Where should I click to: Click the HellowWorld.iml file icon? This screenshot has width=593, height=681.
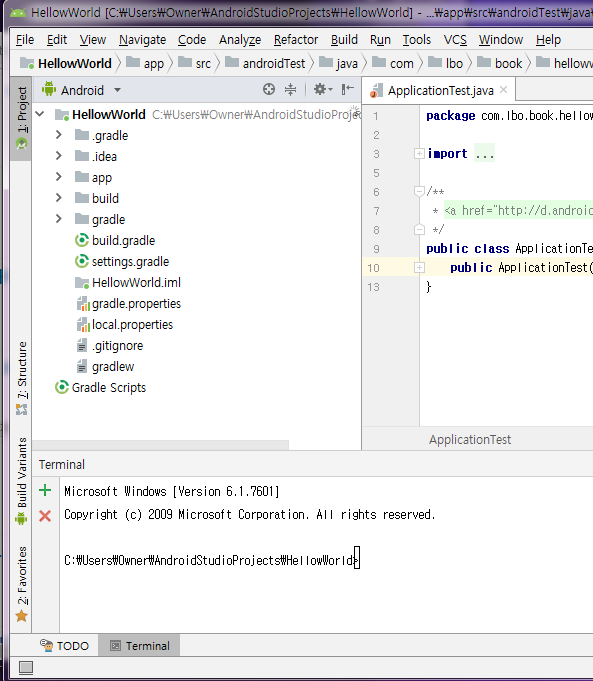tap(82, 283)
